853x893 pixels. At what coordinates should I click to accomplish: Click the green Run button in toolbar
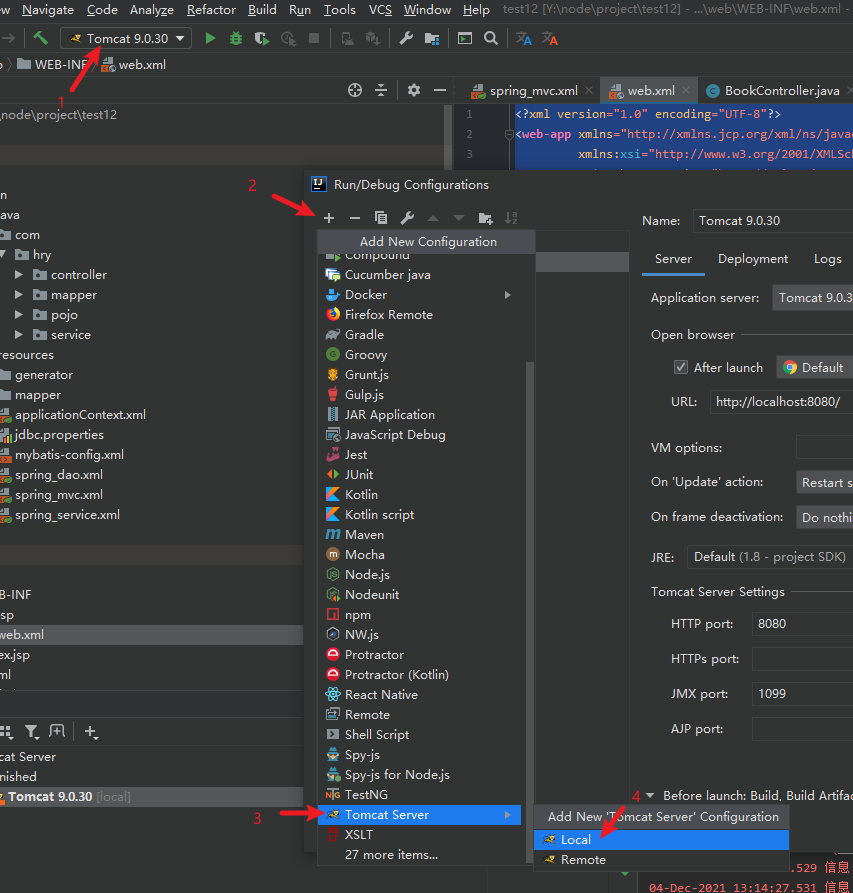click(210, 39)
